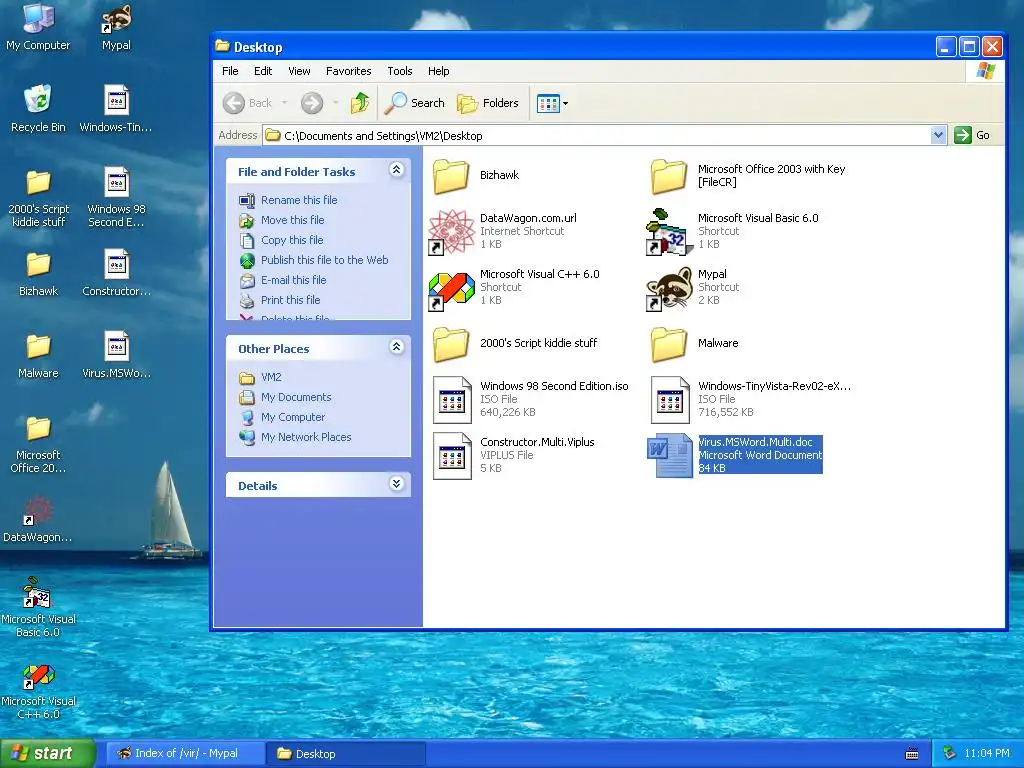Viewport: 1024px width, 768px height.
Task: Switch to Index of /vir/ - Mypal taskbar item
Action: pos(184,754)
